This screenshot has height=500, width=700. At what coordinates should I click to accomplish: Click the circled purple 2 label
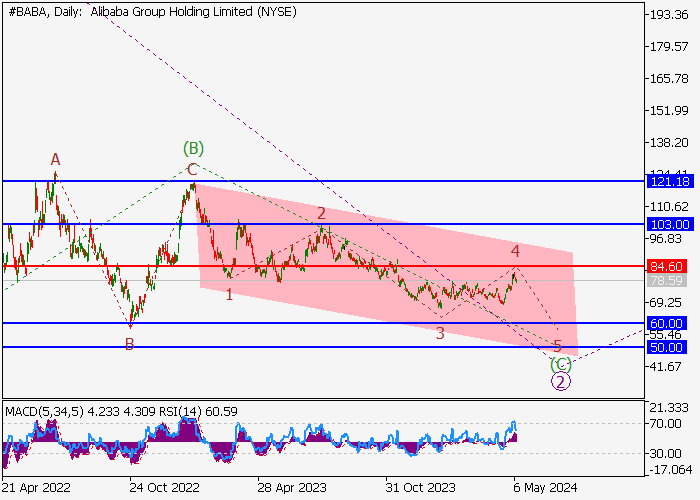click(561, 382)
